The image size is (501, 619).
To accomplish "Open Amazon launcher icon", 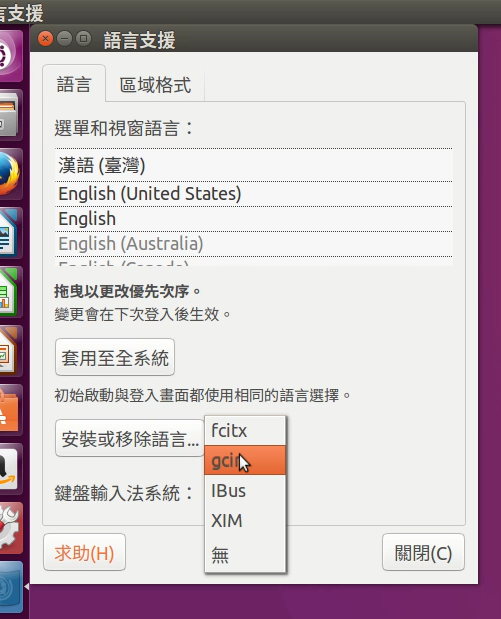I will 9,469.
